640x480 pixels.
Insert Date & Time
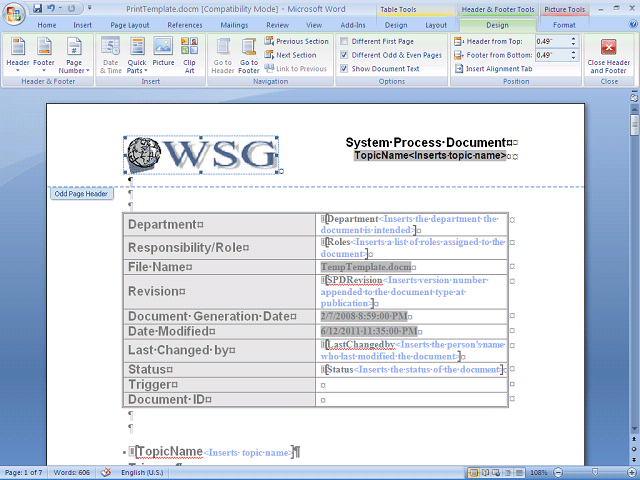click(111, 56)
